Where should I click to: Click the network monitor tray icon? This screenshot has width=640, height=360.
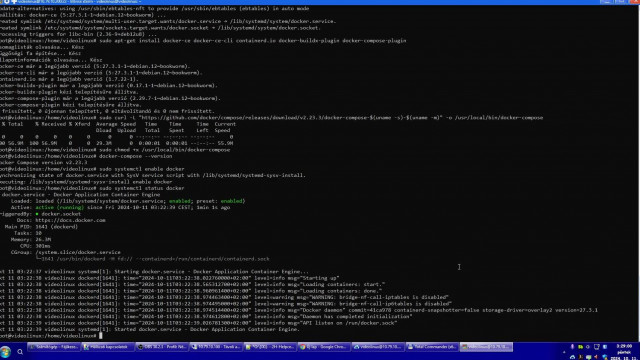[x=596, y=347]
